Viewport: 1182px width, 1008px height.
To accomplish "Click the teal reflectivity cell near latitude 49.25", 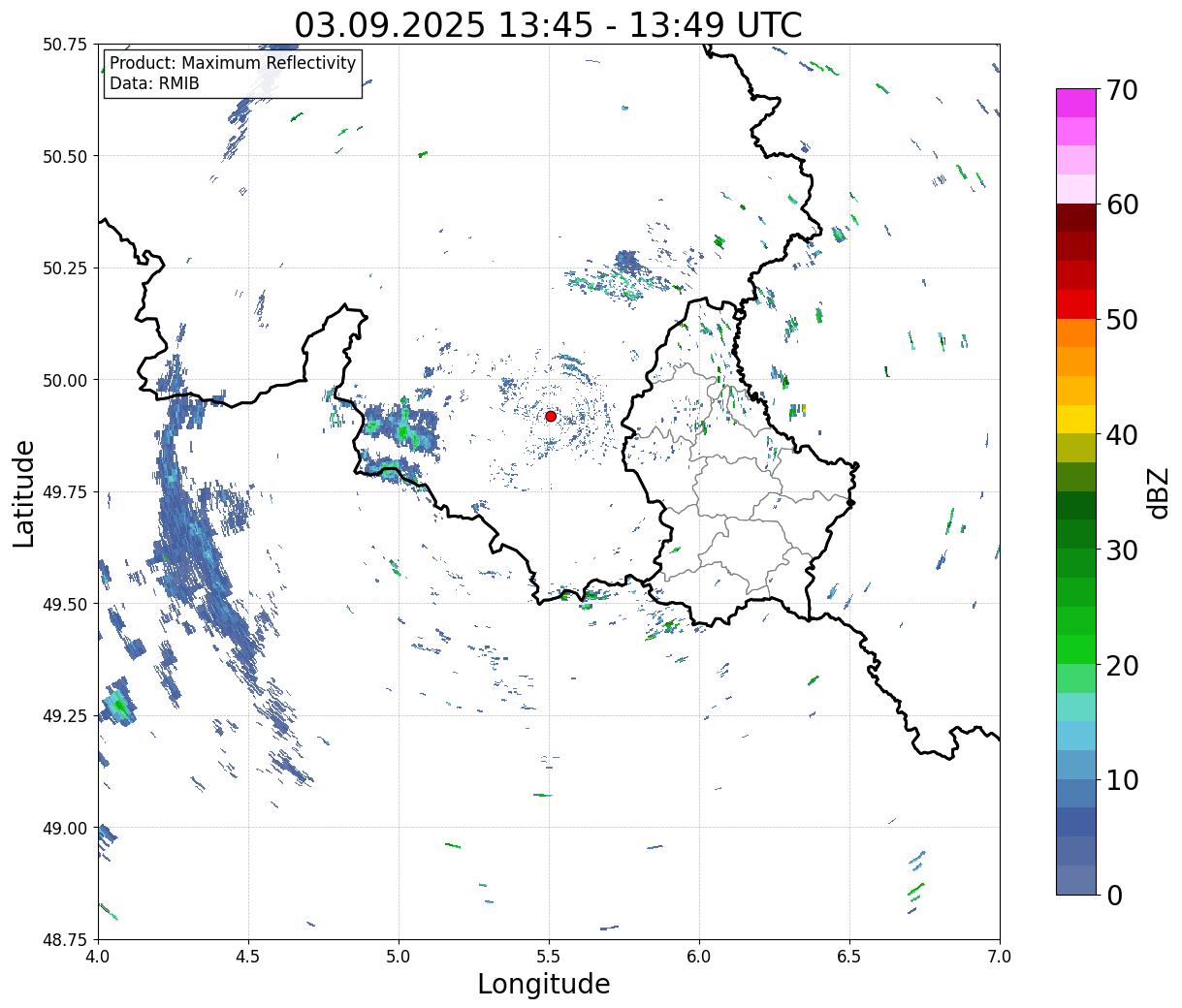I will pyautogui.click(x=119, y=705).
